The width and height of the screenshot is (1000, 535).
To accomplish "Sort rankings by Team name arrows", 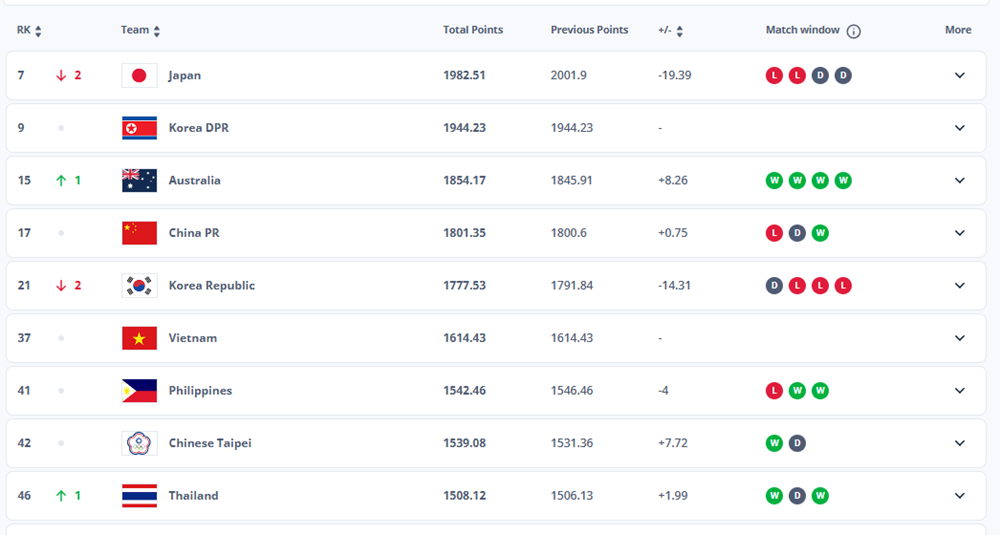I will [157, 31].
